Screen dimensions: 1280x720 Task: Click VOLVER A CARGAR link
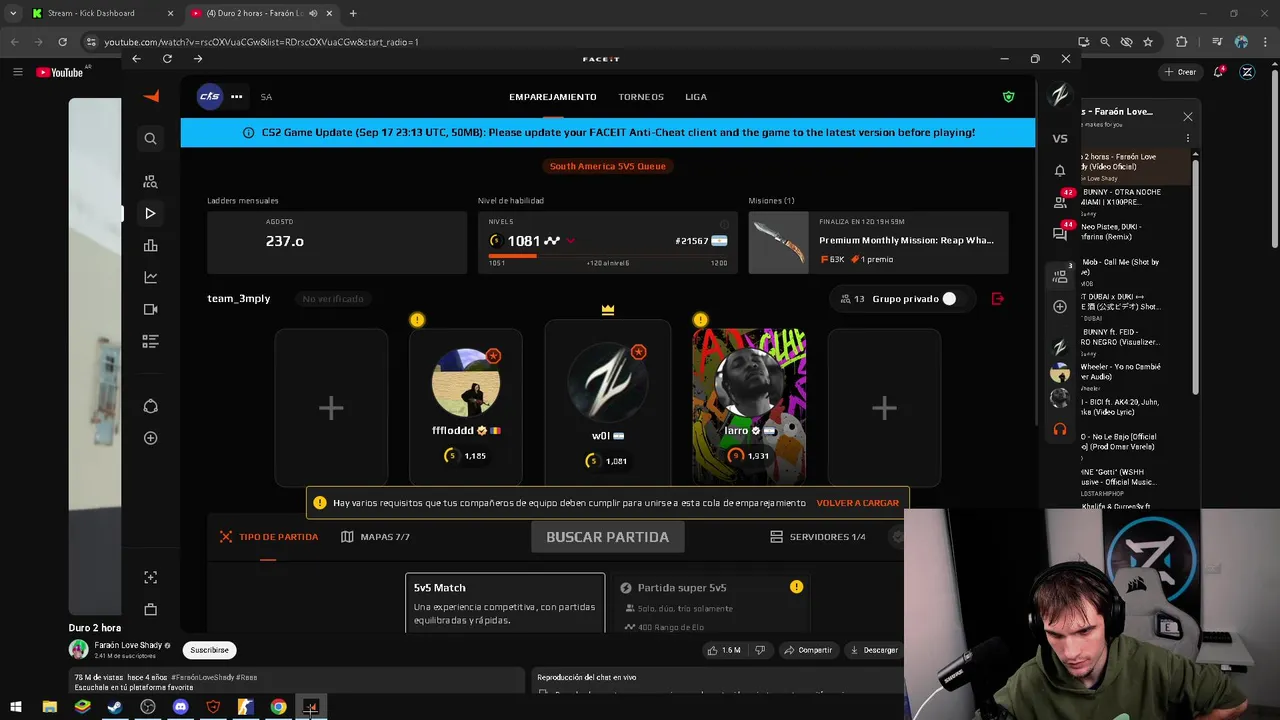point(857,503)
